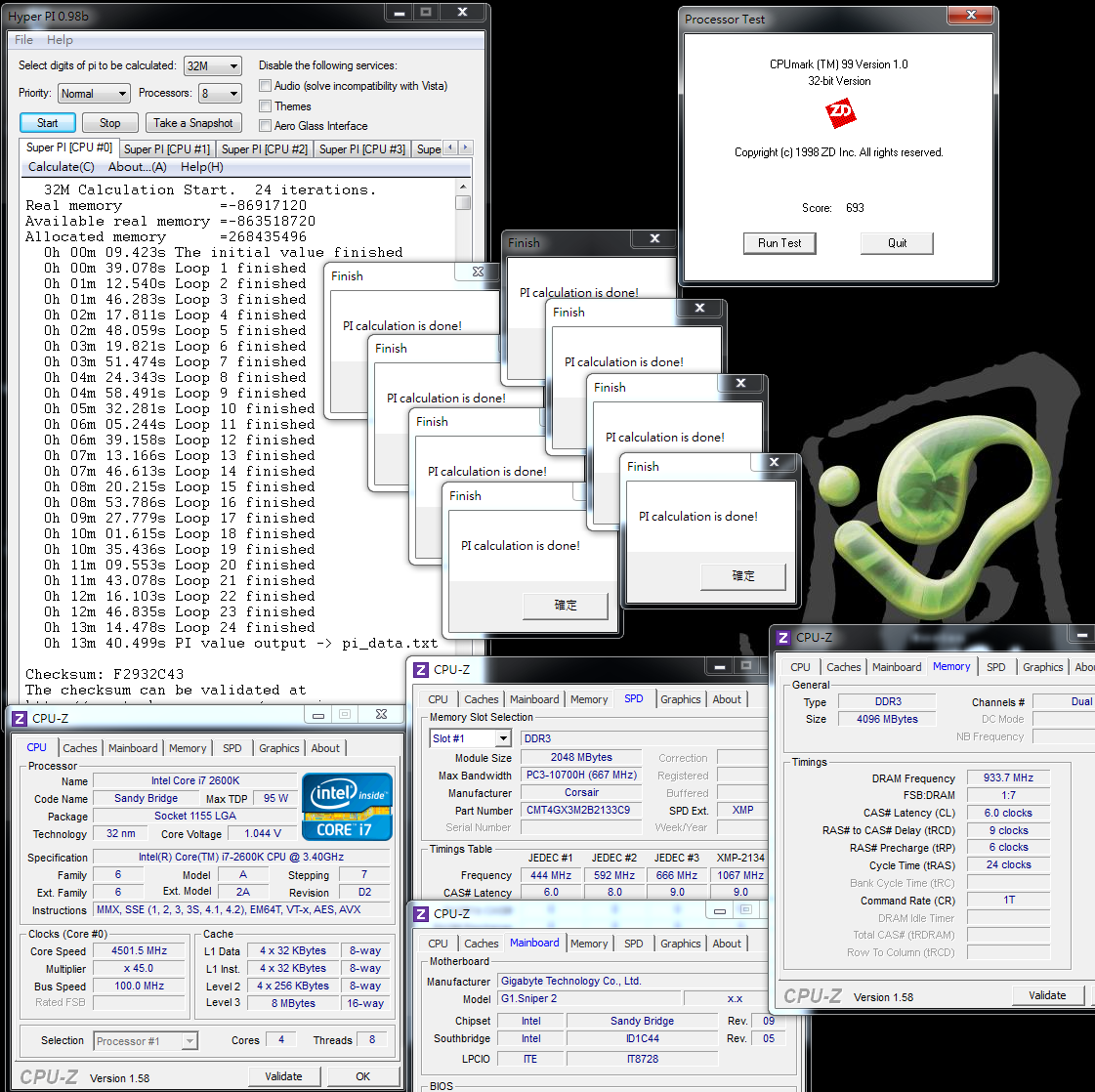Viewport: 1095px width, 1092px height.
Task: Open the File menu in Hyper PI
Action: point(23,40)
